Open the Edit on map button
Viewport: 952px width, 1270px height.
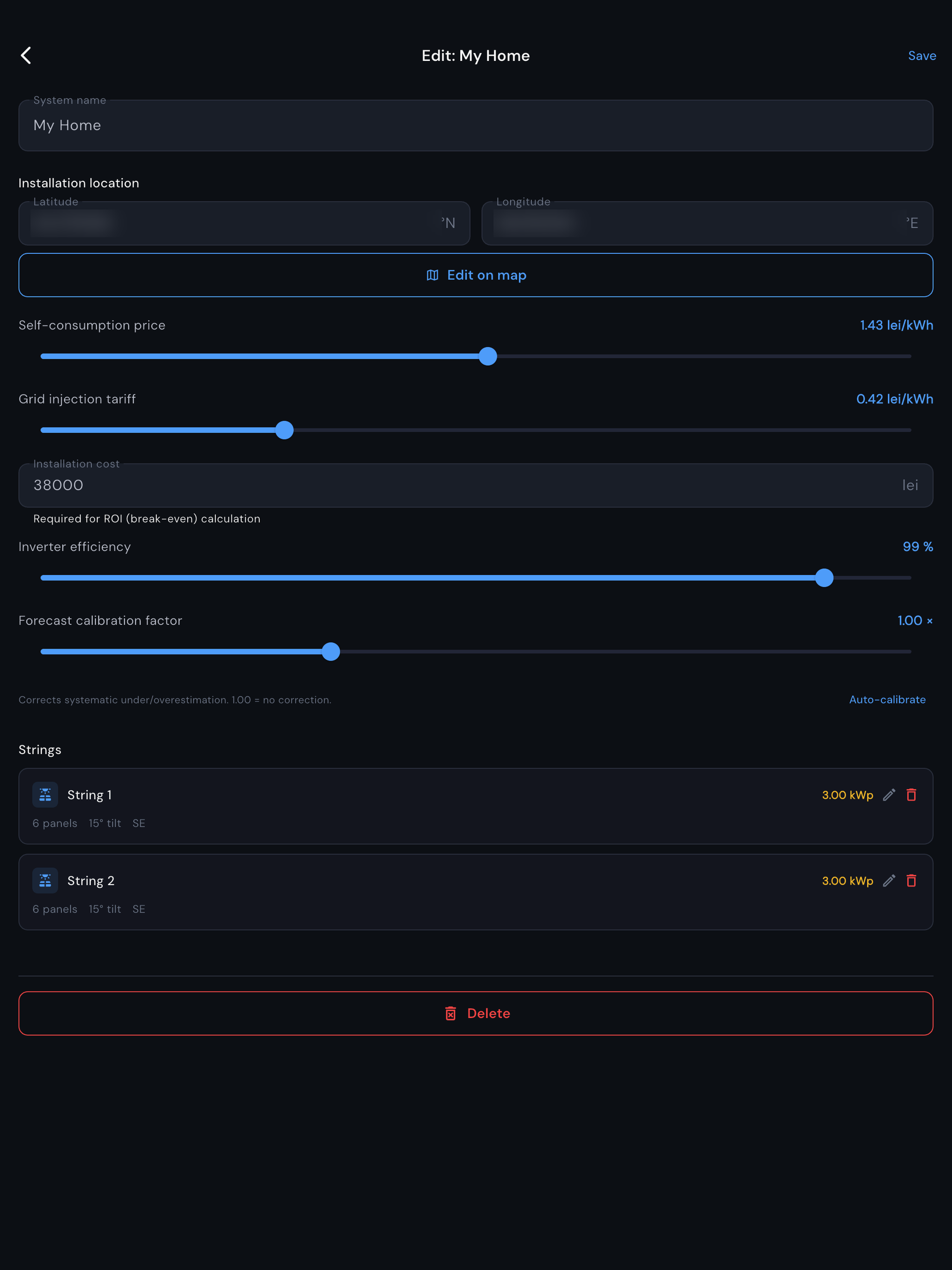tap(476, 275)
